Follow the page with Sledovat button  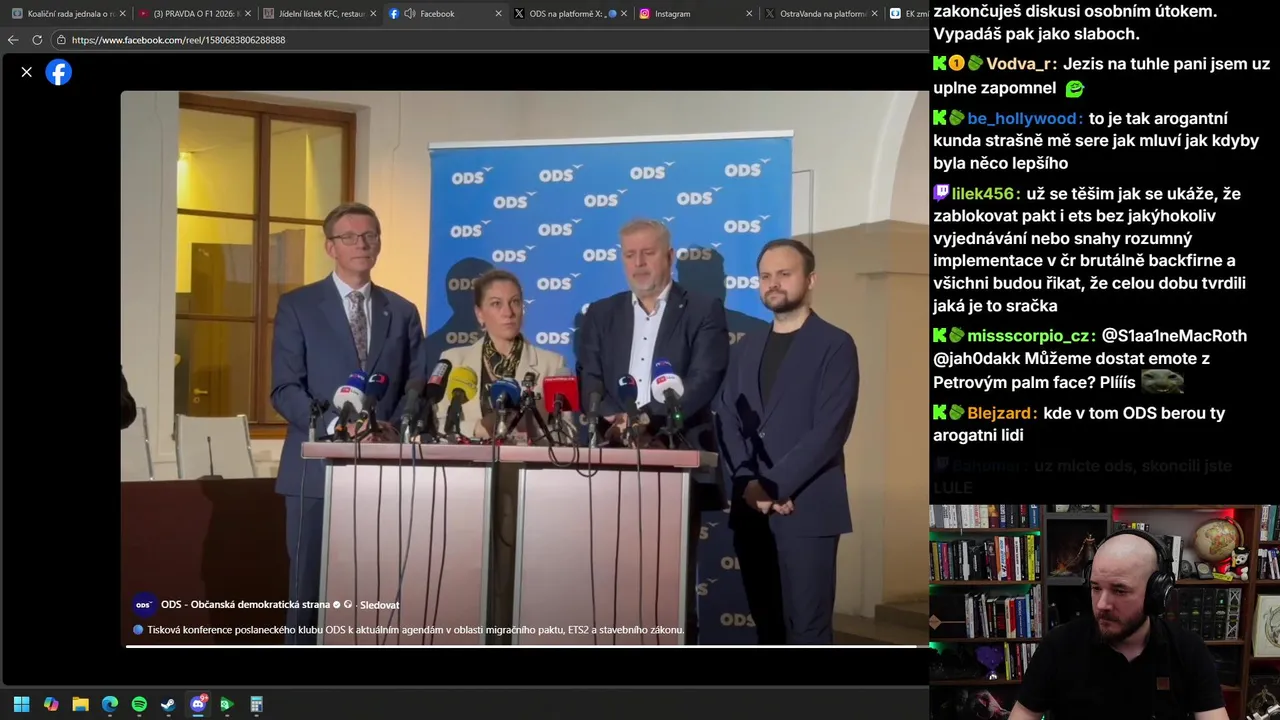coord(380,605)
